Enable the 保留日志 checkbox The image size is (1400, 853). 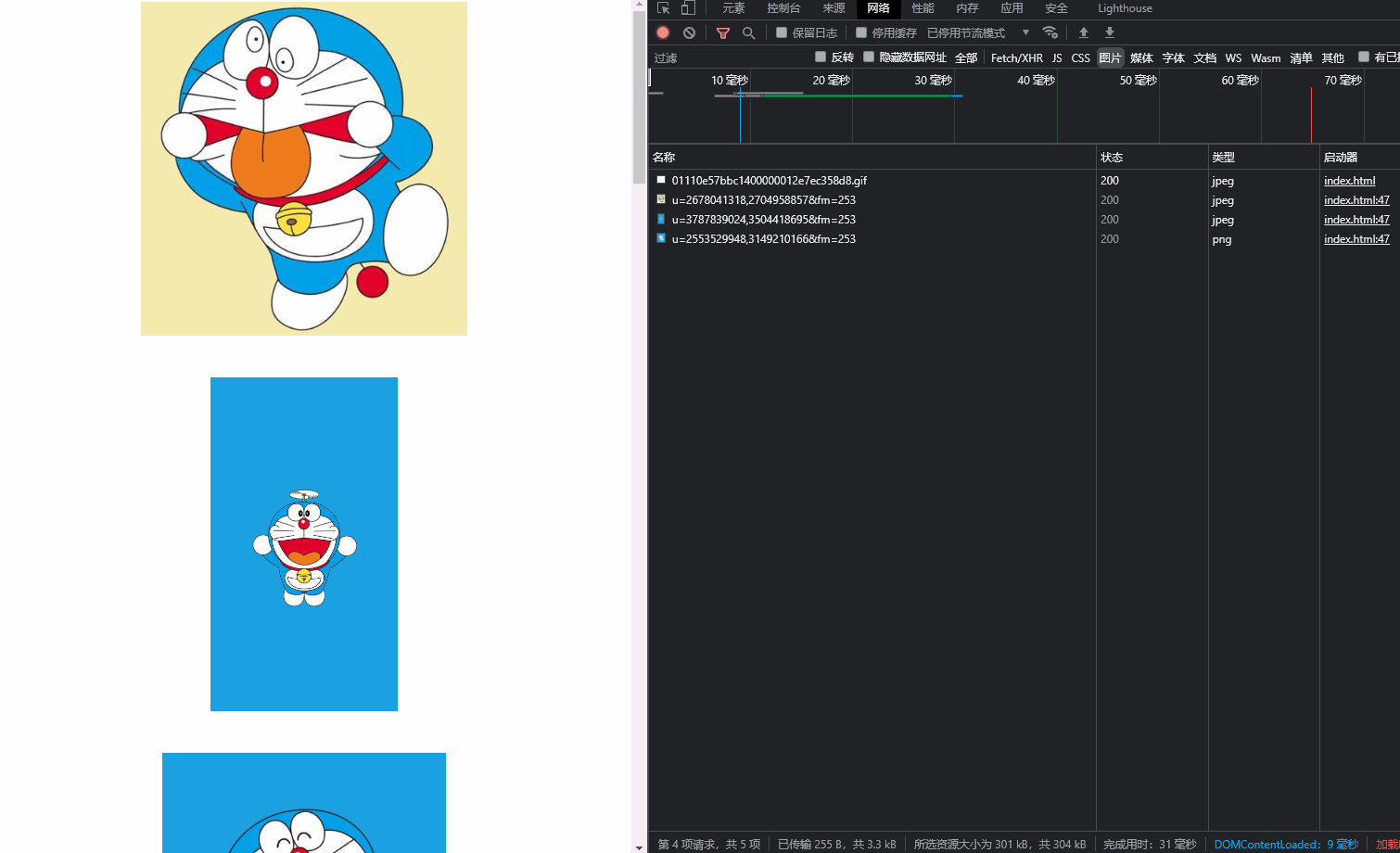781,32
